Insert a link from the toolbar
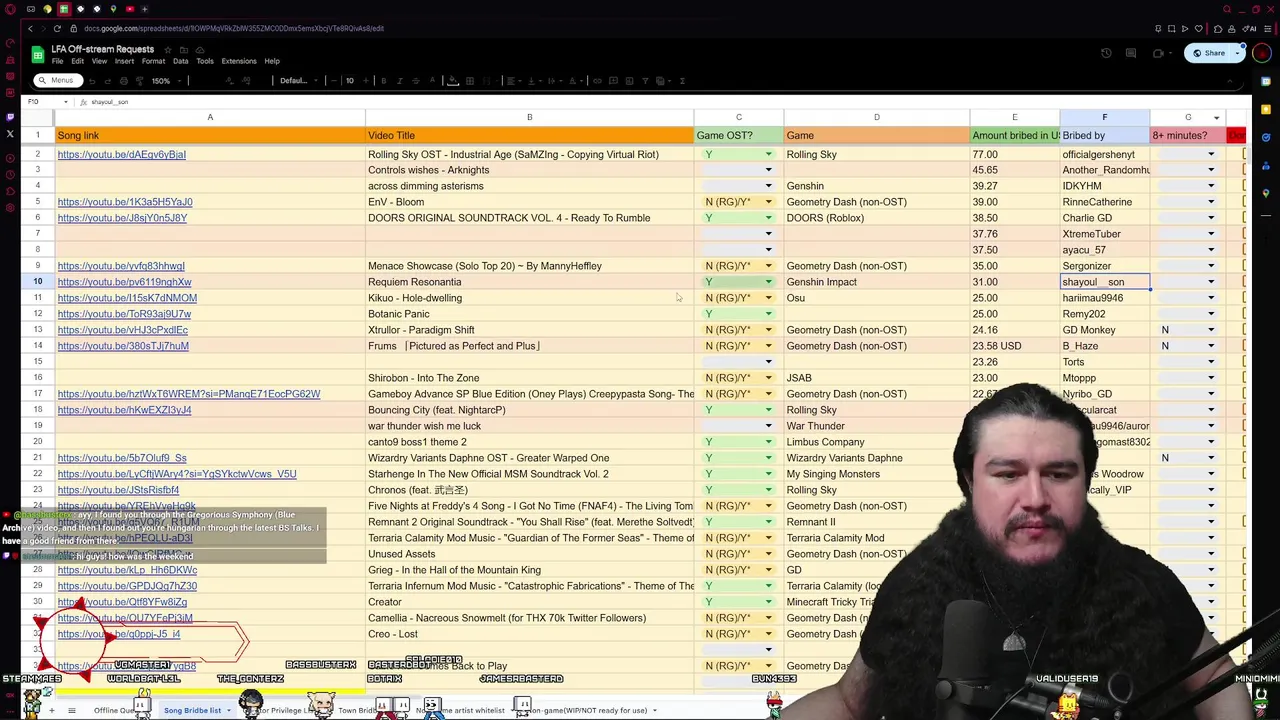 [x=597, y=81]
